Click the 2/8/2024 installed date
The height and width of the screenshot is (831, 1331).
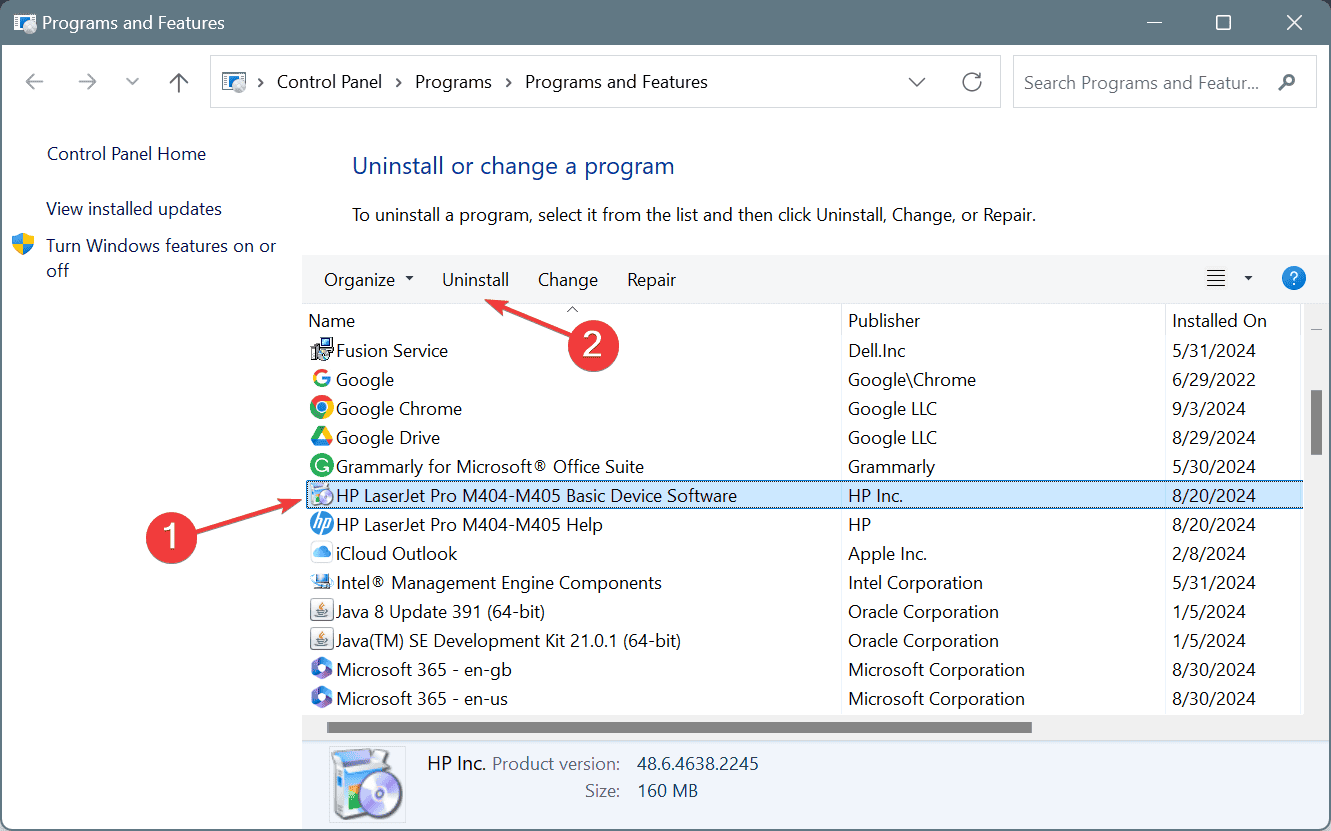pos(1209,554)
